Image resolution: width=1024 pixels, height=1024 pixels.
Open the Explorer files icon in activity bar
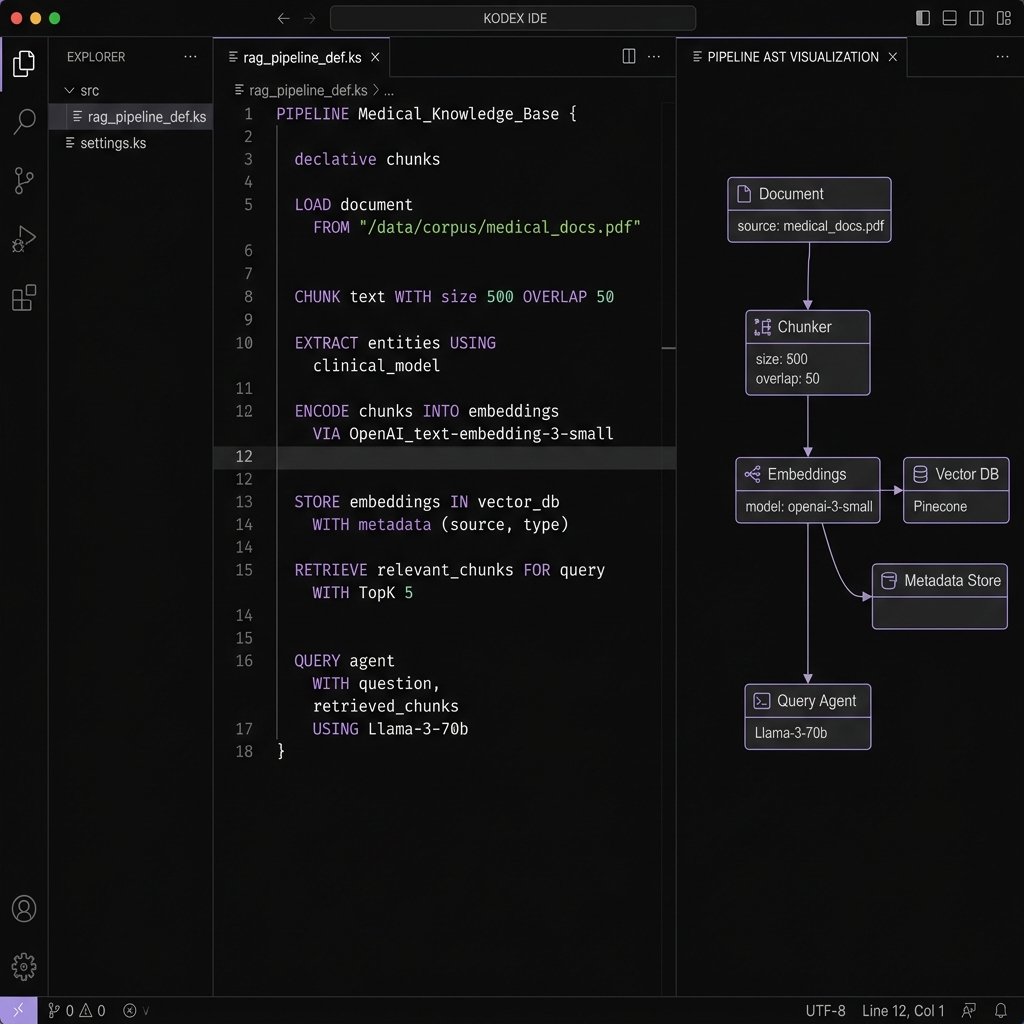[24, 63]
